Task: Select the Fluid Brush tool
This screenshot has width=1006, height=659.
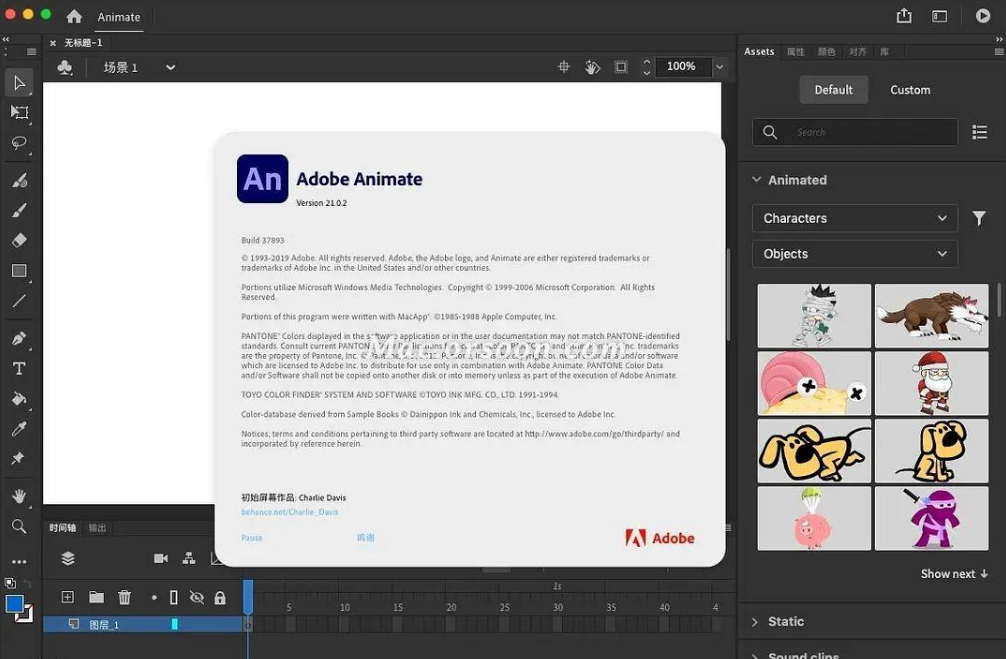Action: click(19, 180)
